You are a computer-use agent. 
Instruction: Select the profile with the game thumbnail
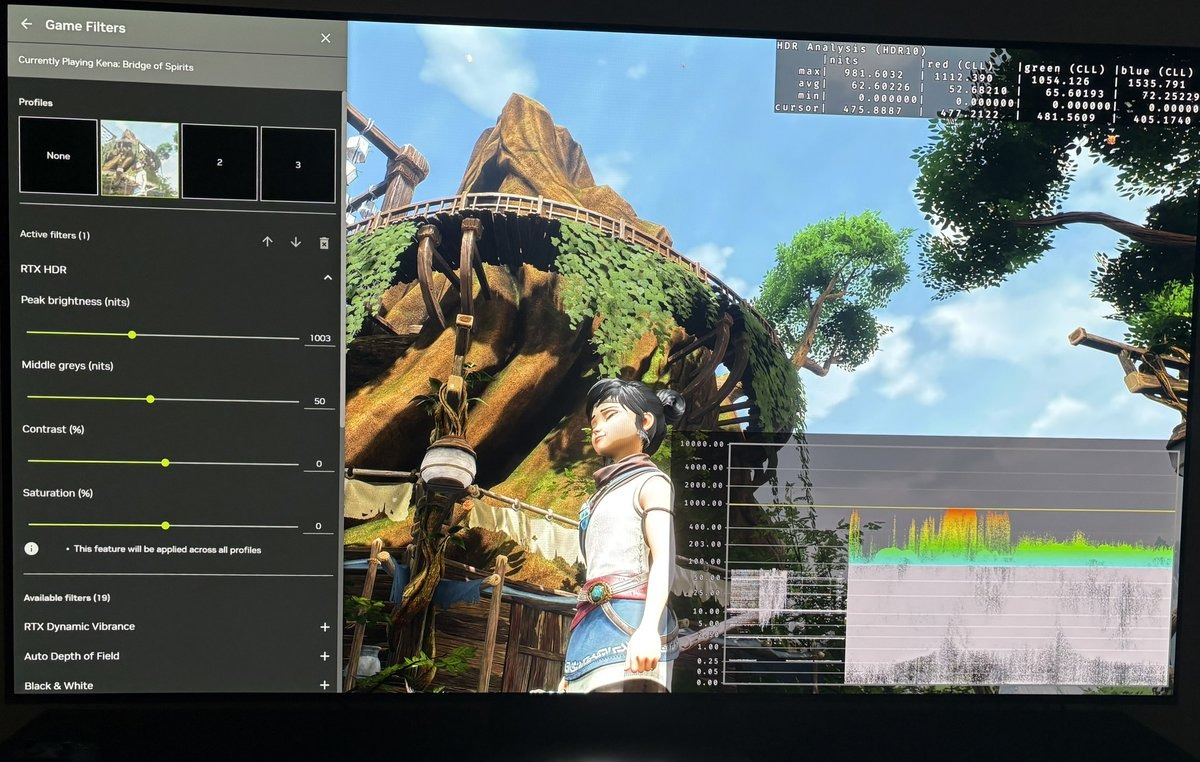point(139,159)
